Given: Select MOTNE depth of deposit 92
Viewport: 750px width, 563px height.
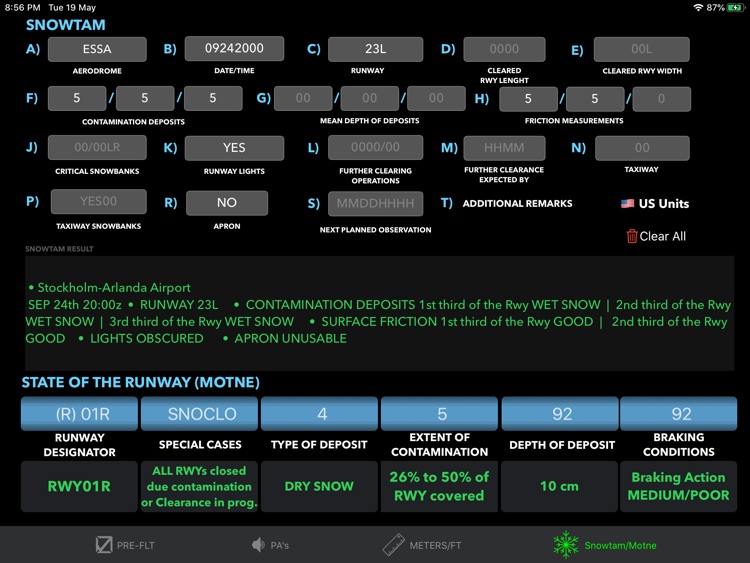Looking at the screenshot, I should (x=560, y=414).
